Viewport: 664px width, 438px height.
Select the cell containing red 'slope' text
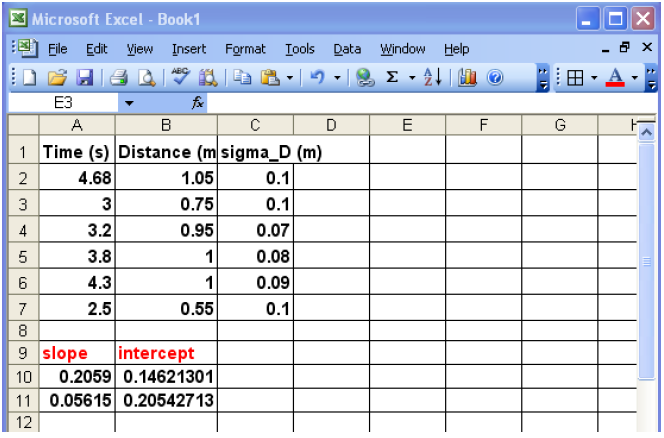(x=77, y=353)
